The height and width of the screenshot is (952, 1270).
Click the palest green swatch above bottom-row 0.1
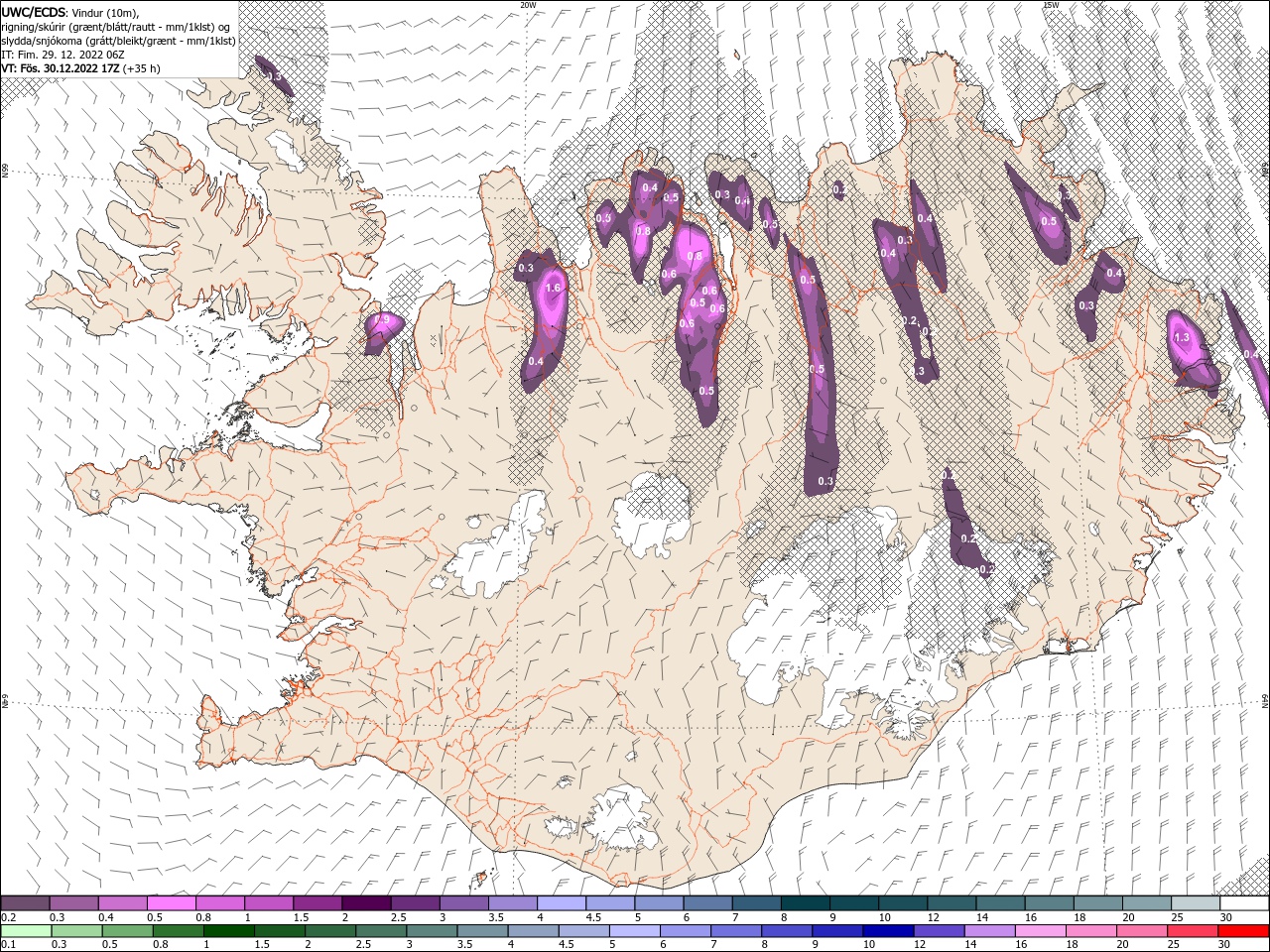26,931
